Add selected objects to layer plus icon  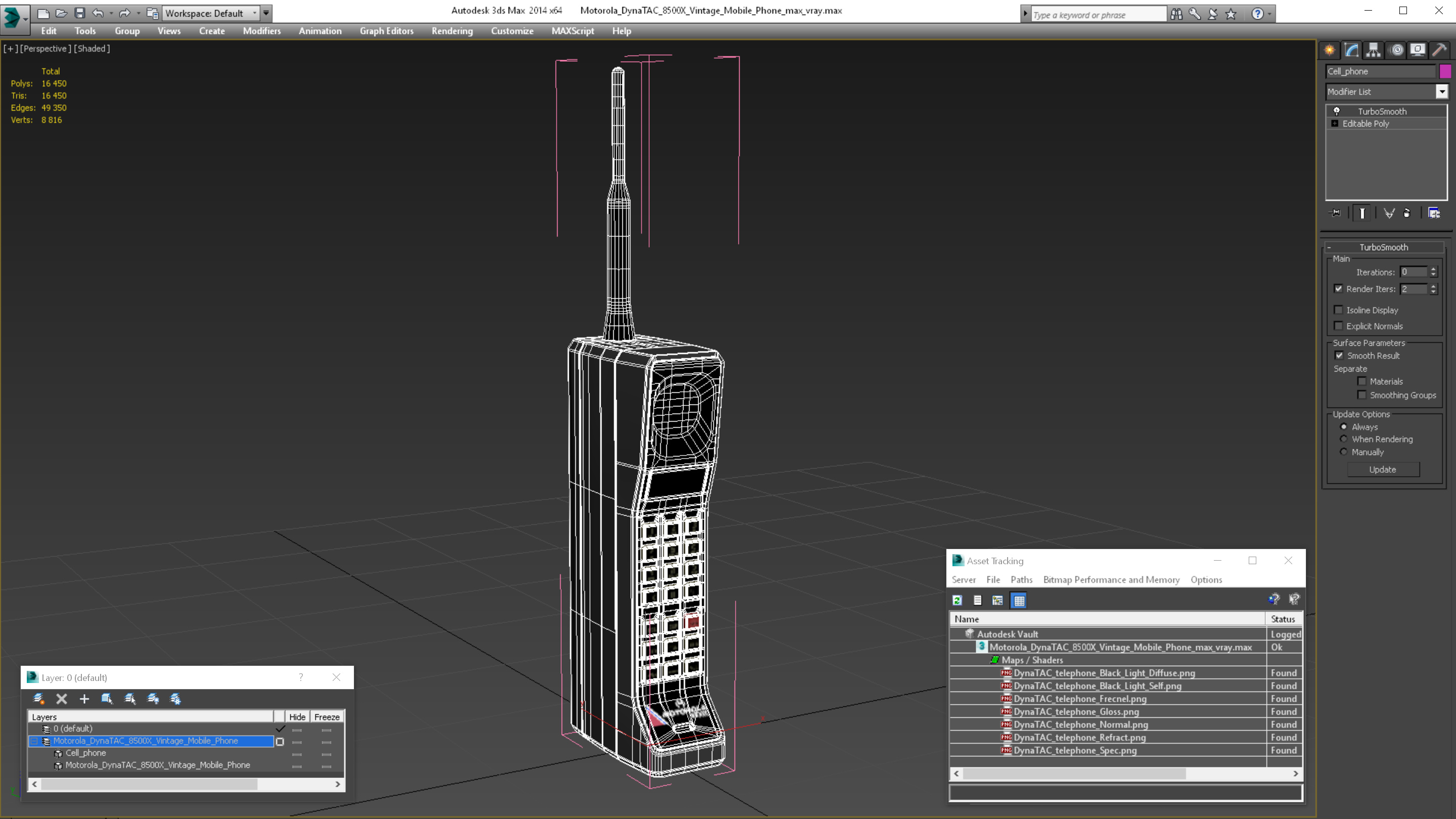pyautogui.click(x=84, y=699)
